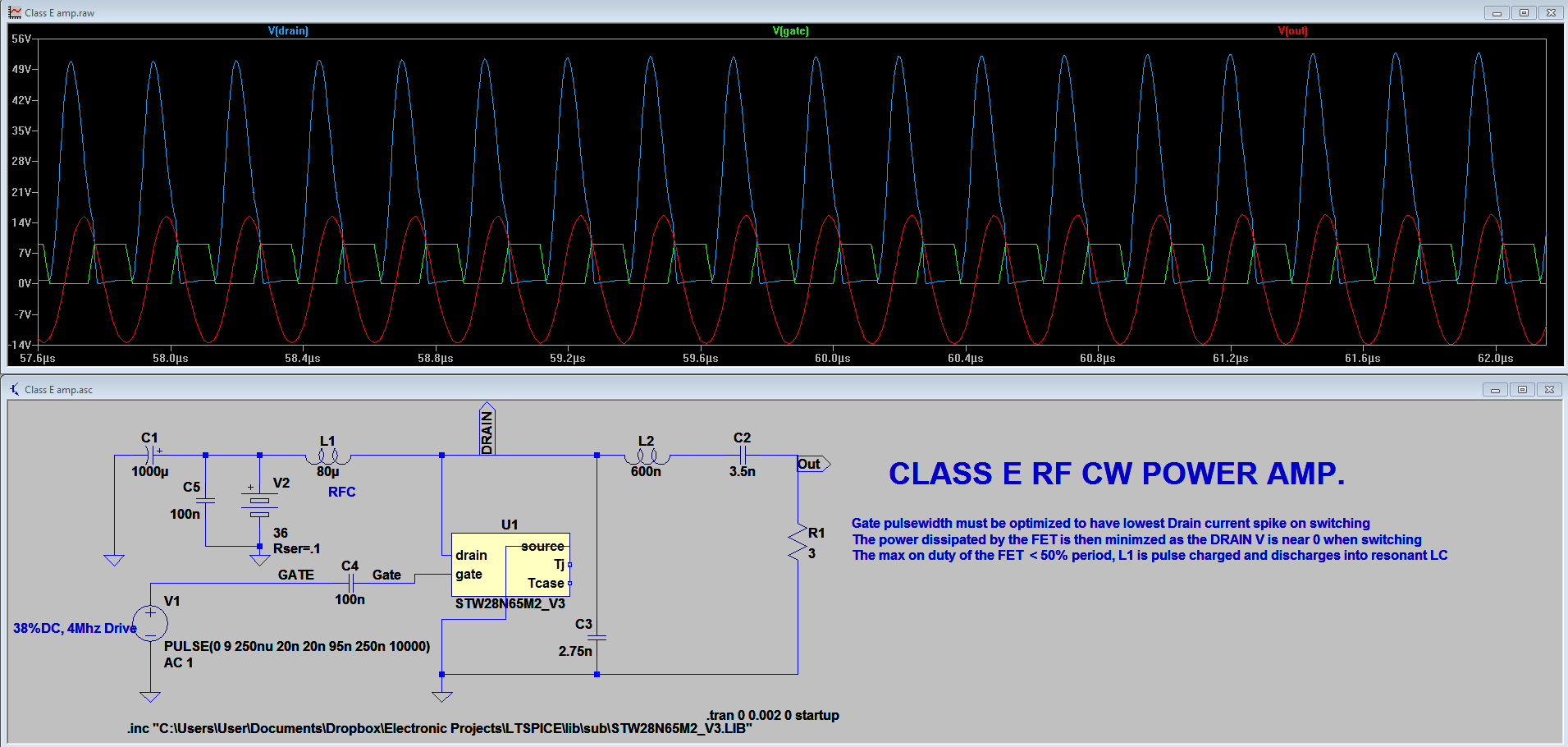1568x747 pixels.
Task: Click the 60.0µs time axis label
Action: click(x=833, y=358)
